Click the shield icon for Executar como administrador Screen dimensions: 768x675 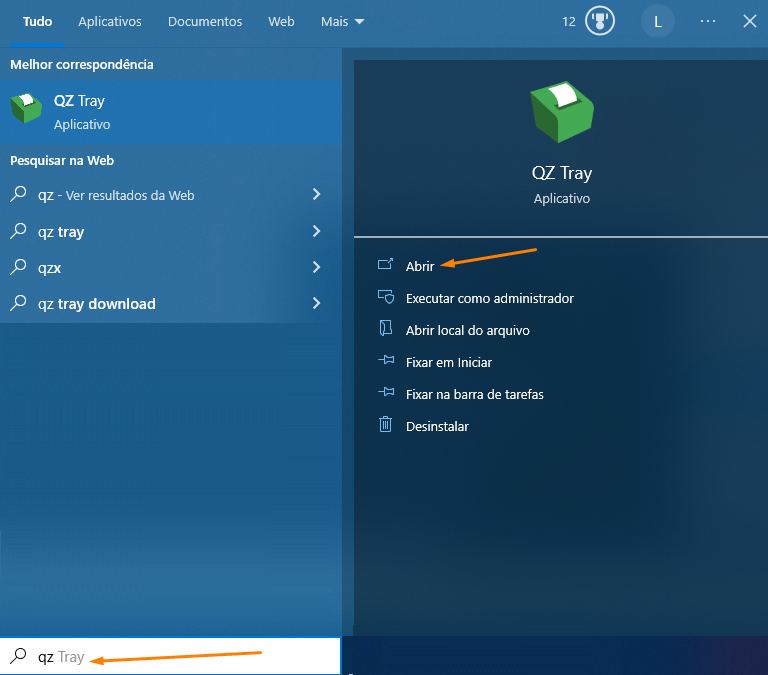coord(385,296)
